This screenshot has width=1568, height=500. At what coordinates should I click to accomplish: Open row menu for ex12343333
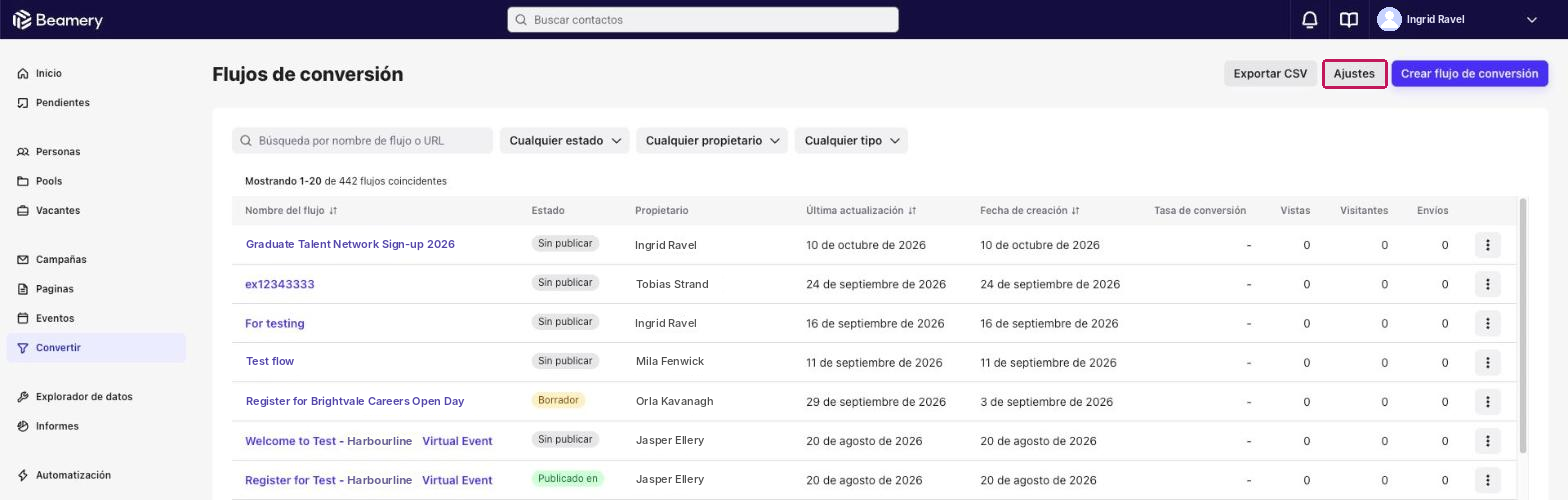pyautogui.click(x=1488, y=284)
